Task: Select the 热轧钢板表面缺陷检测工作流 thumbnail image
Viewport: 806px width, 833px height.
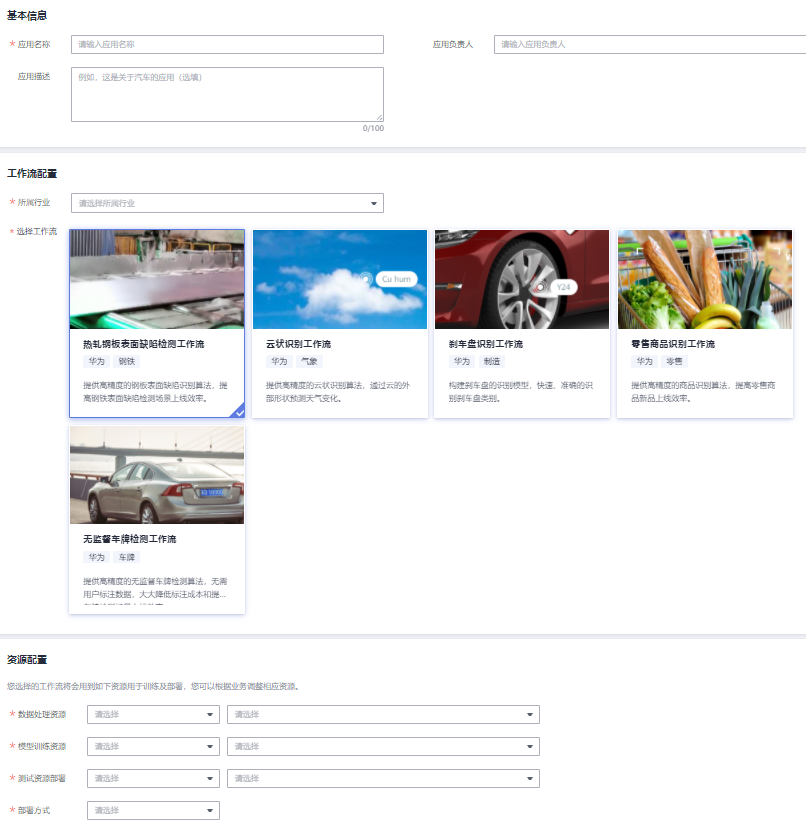Action: [x=157, y=279]
